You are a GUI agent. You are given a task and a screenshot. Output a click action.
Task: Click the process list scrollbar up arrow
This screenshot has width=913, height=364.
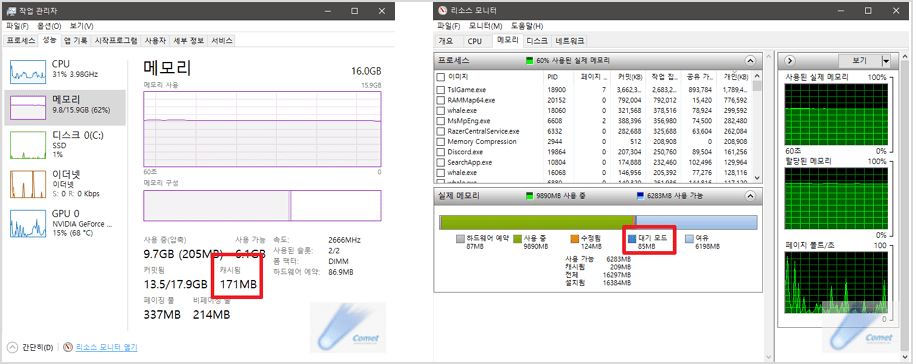tap(757, 76)
